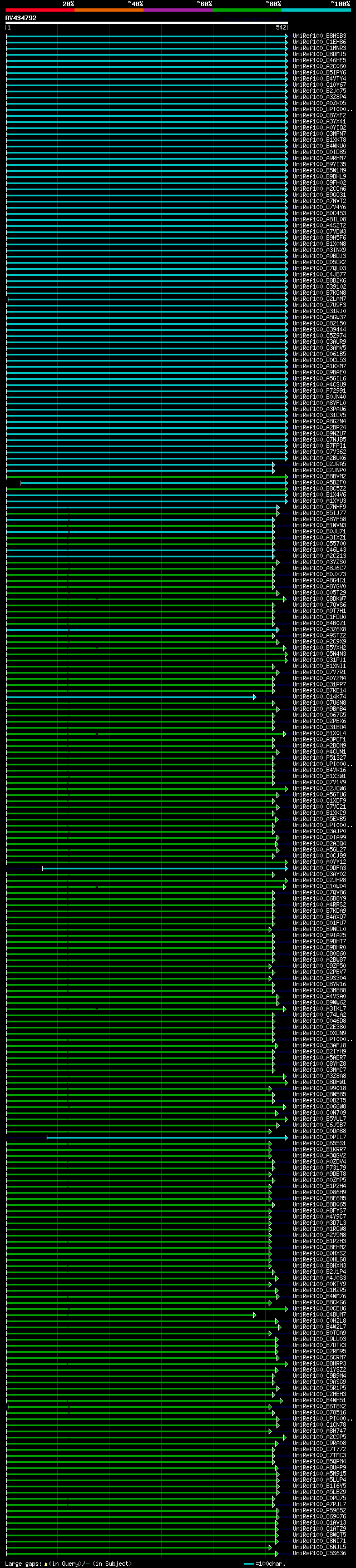Select alignment label UniRef100_Q46L43
The width and height of the screenshot is (356, 1568).
point(319,550)
